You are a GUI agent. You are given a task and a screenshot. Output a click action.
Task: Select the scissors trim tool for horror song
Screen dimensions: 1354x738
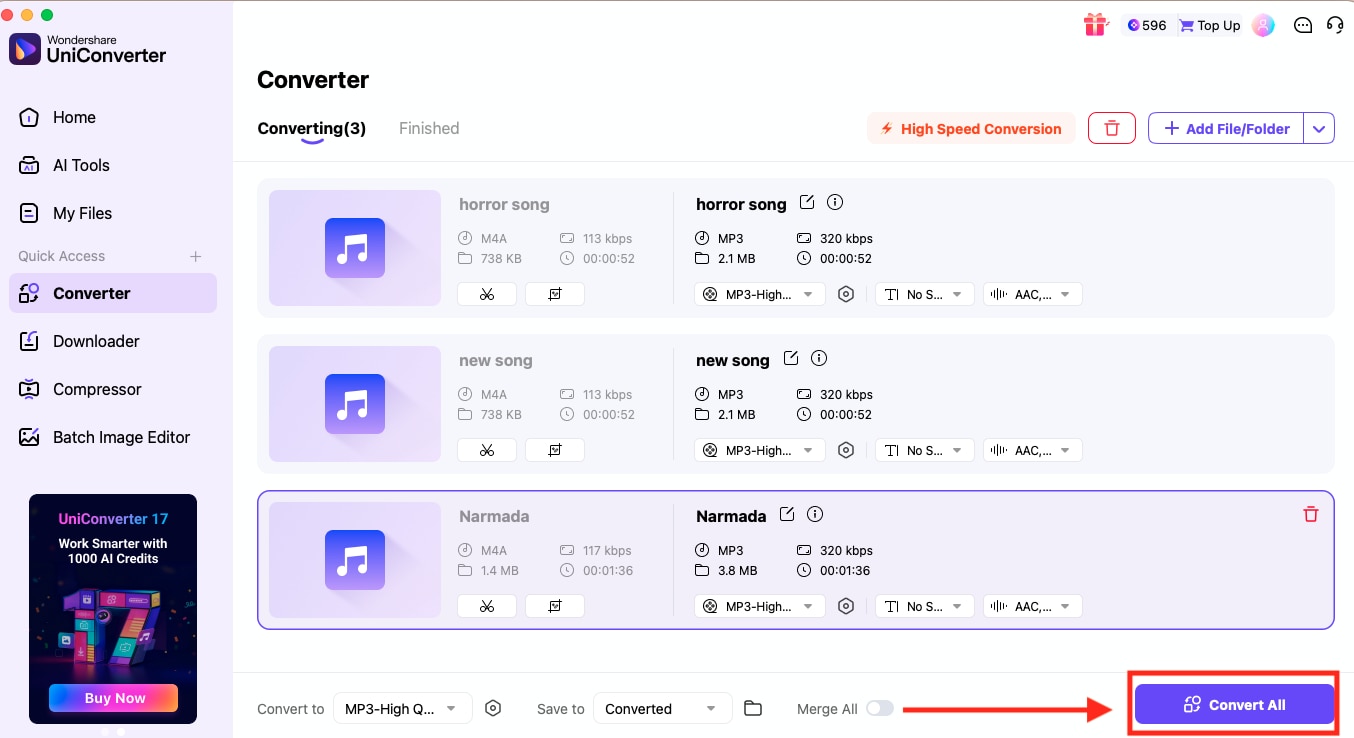(487, 293)
